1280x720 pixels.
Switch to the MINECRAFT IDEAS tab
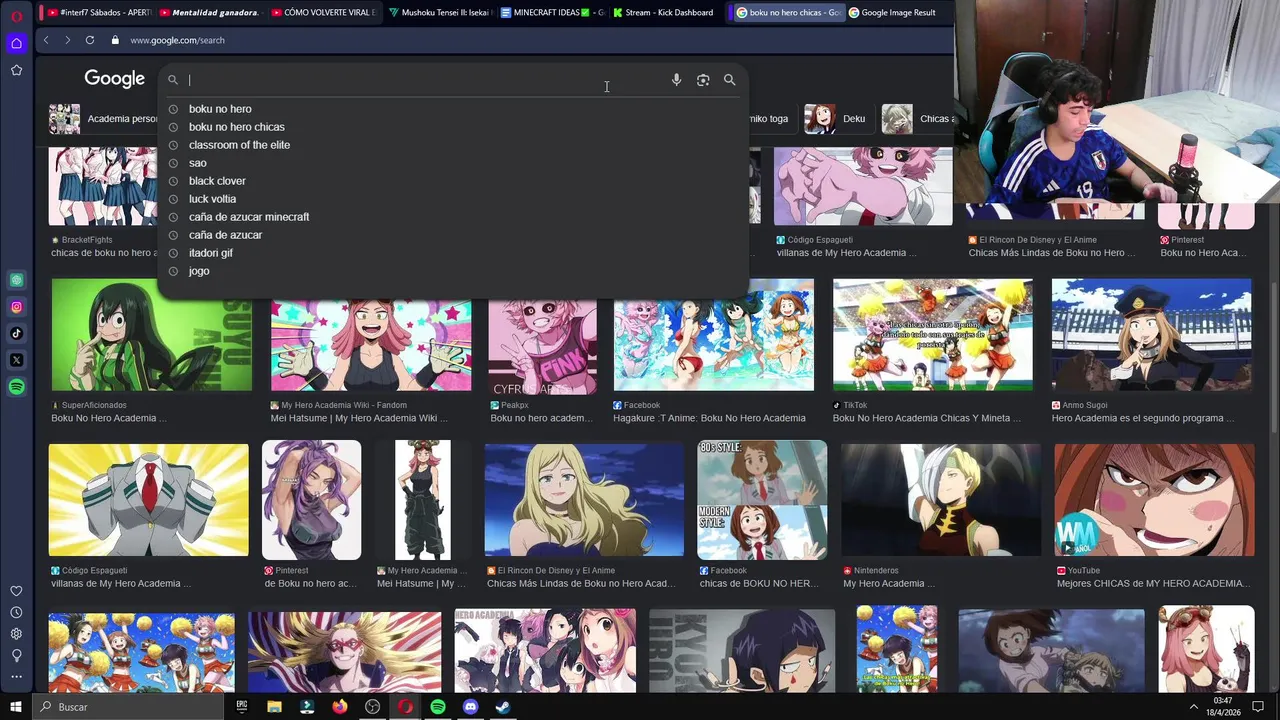pos(552,13)
